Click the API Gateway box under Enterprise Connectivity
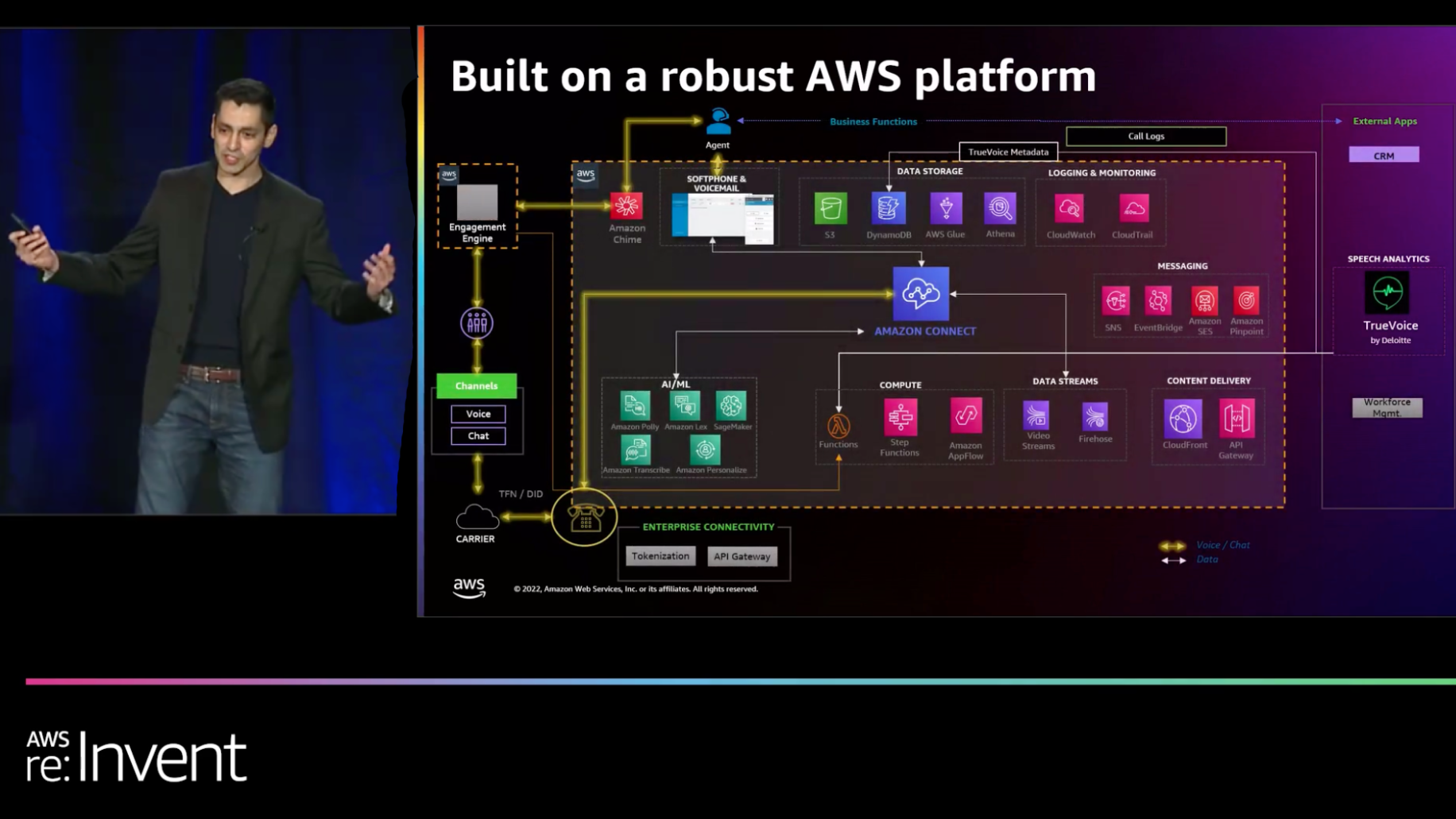This screenshot has height=819, width=1456. point(742,556)
